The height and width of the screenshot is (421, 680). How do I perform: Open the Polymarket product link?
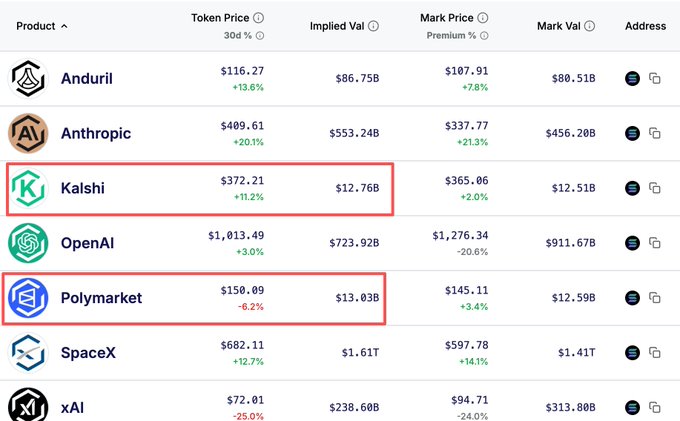coord(101,297)
